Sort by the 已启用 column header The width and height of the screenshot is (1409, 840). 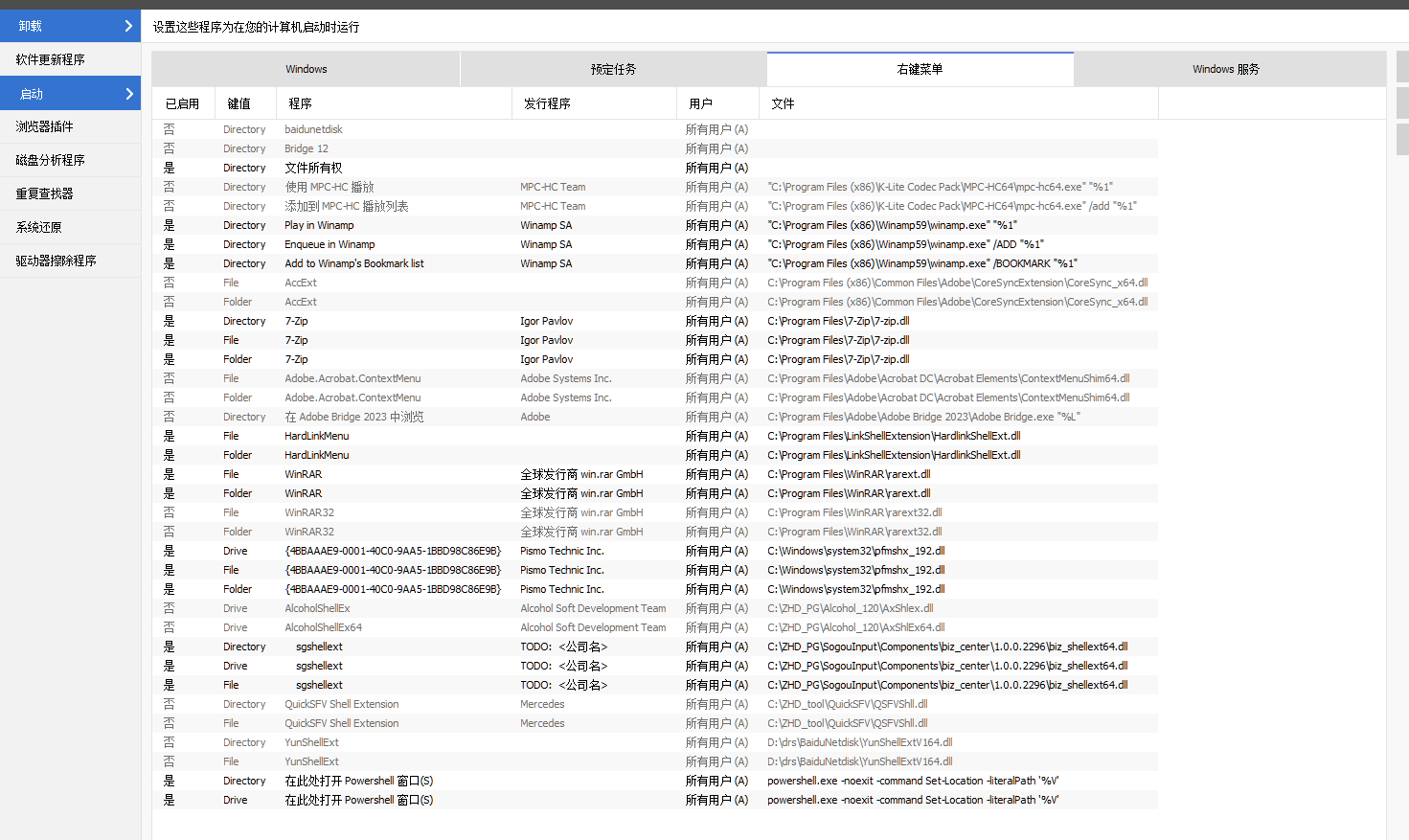click(x=182, y=103)
